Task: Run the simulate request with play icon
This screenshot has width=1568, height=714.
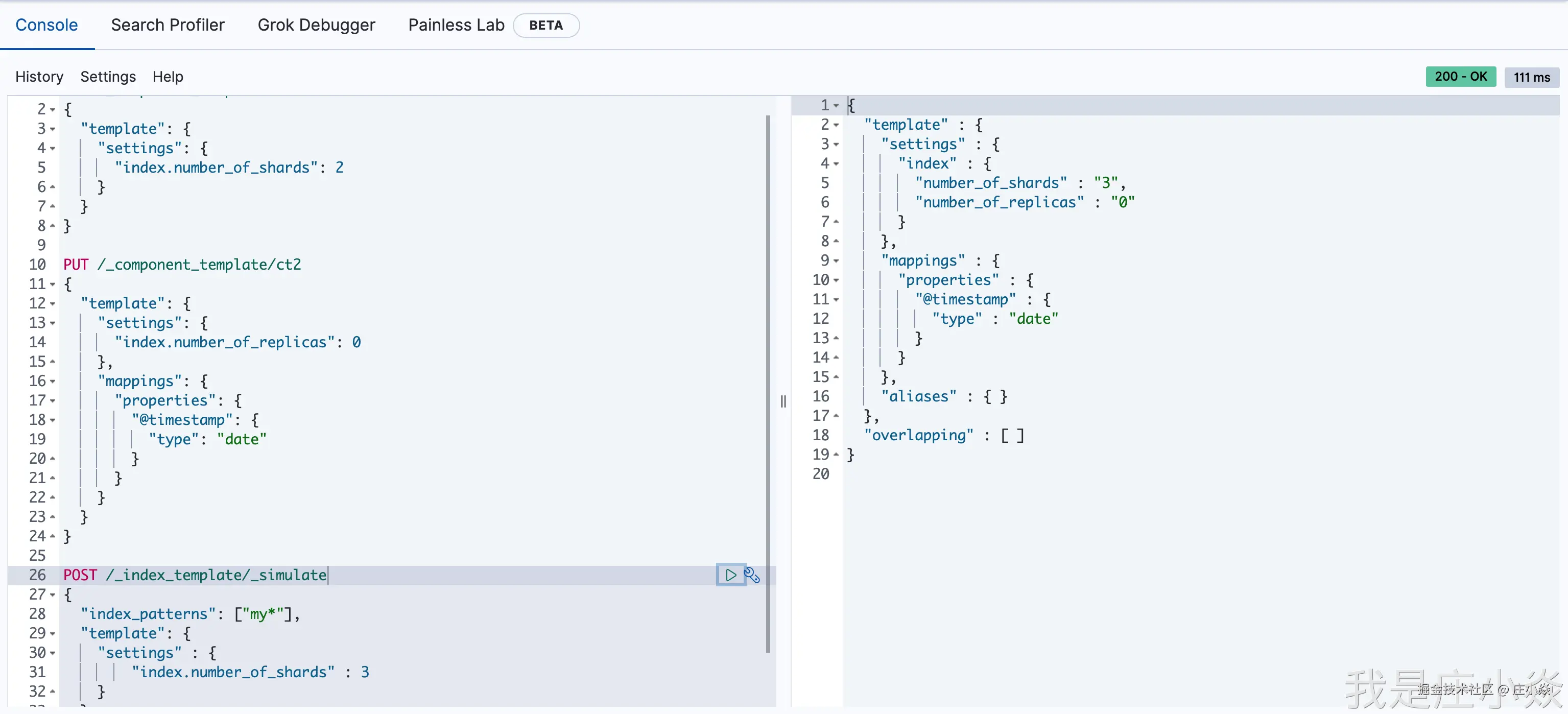Action: (x=730, y=575)
